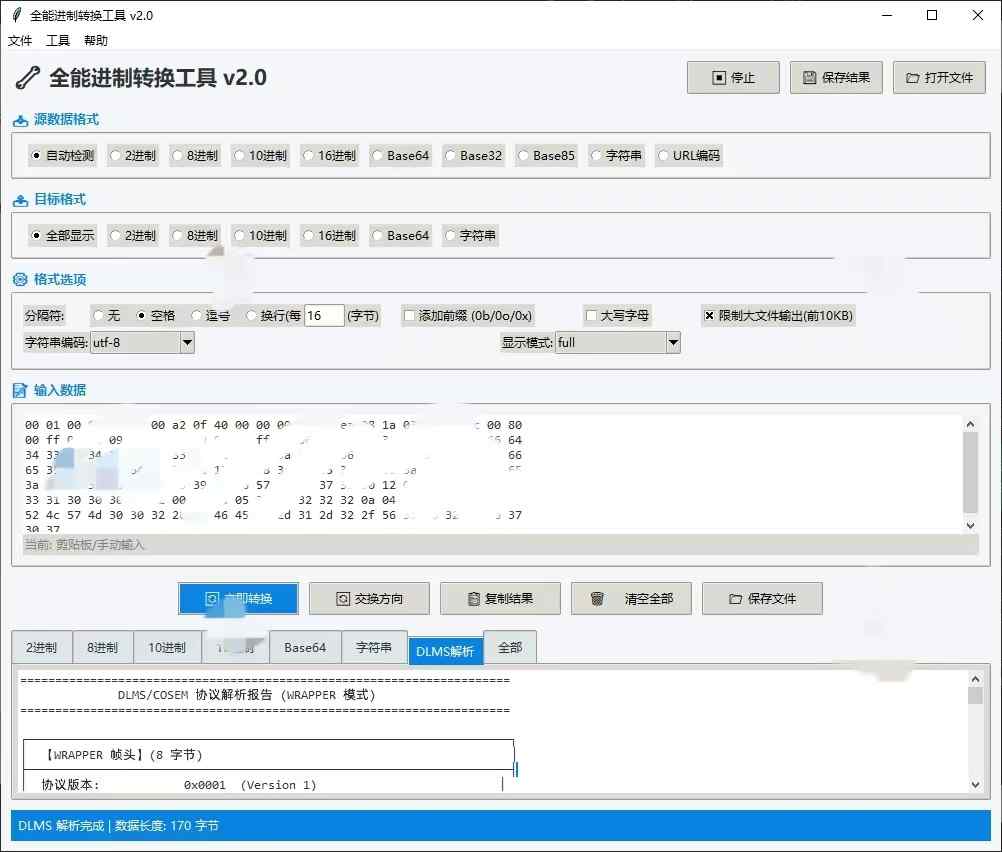Open the 文件 menu
Viewport: 1002px width, 852px height.
[x=20, y=40]
